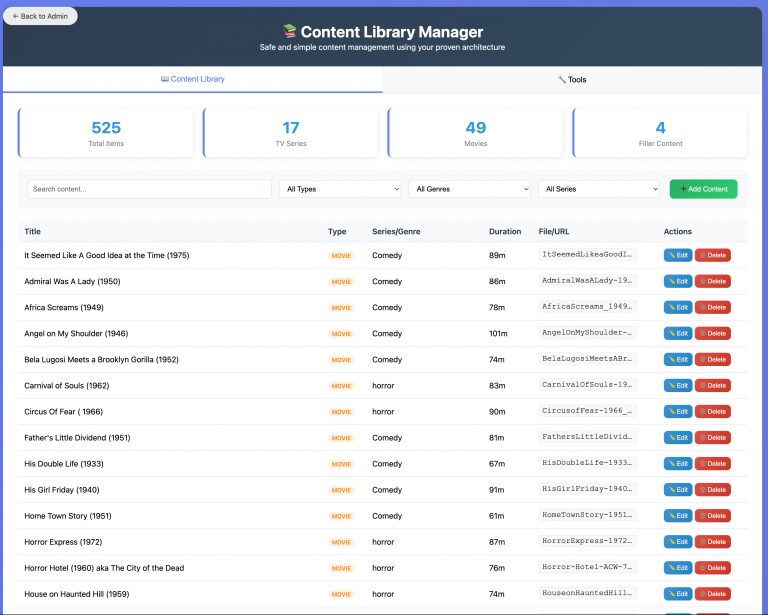
Task: Delete Horror Express (1972) from library
Action: (x=713, y=541)
